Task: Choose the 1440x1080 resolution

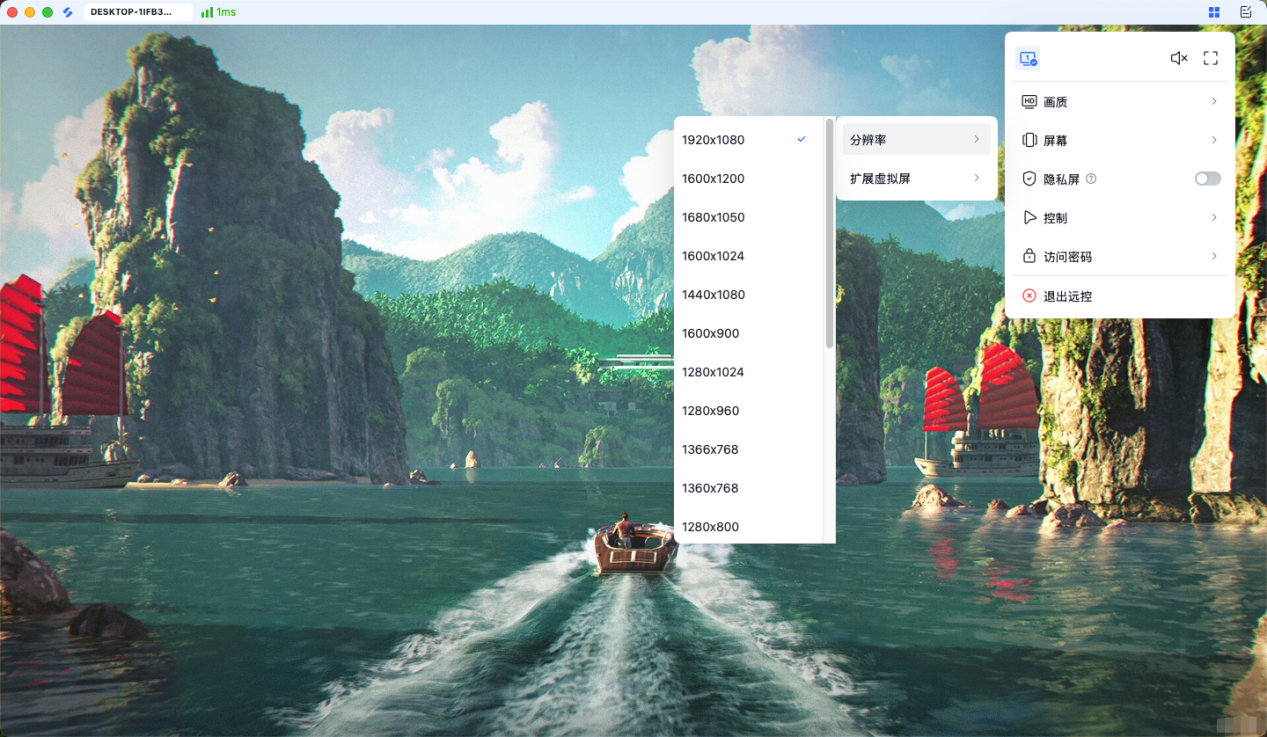Action: point(748,295)
